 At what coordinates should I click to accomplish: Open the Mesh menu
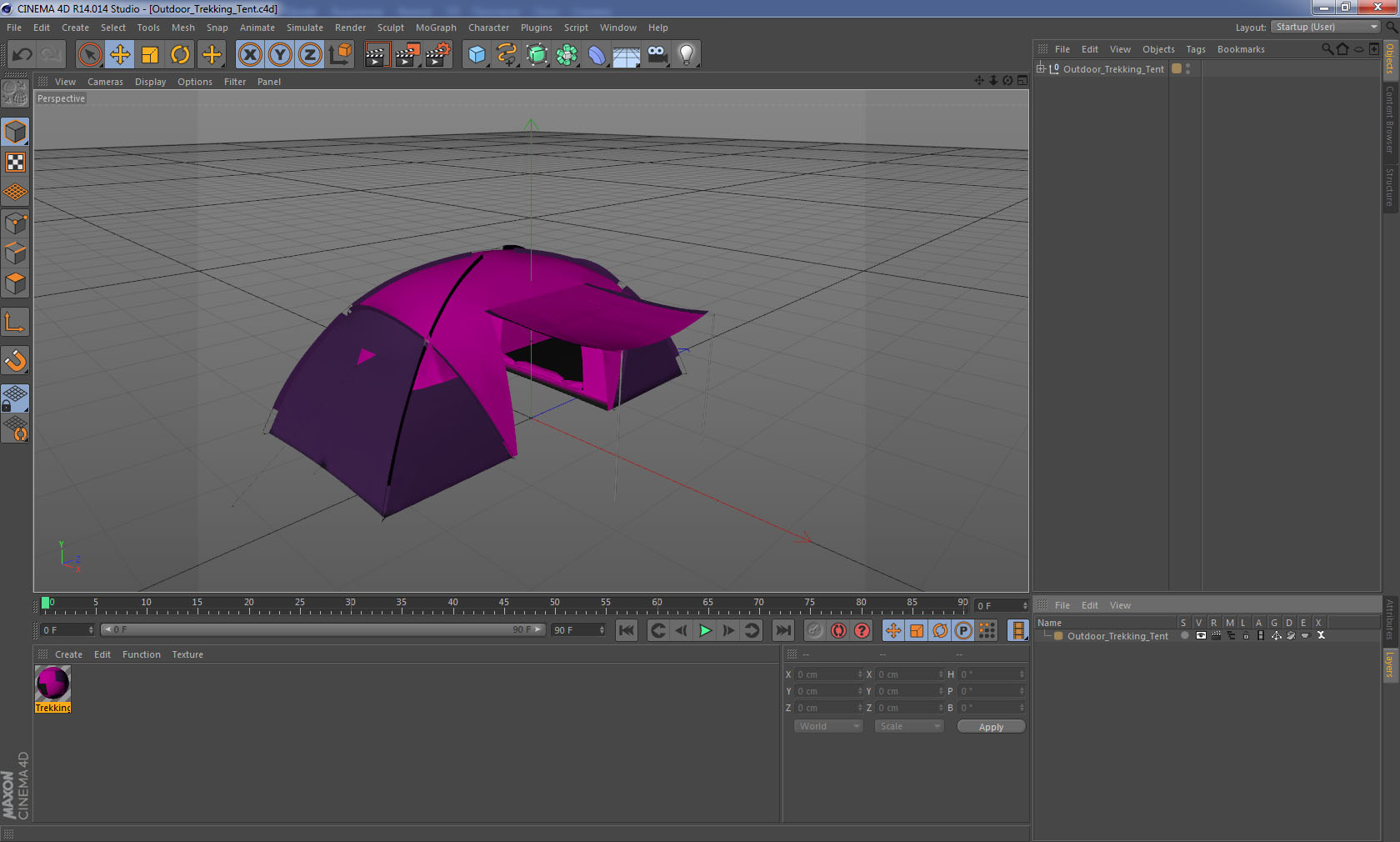183,28
